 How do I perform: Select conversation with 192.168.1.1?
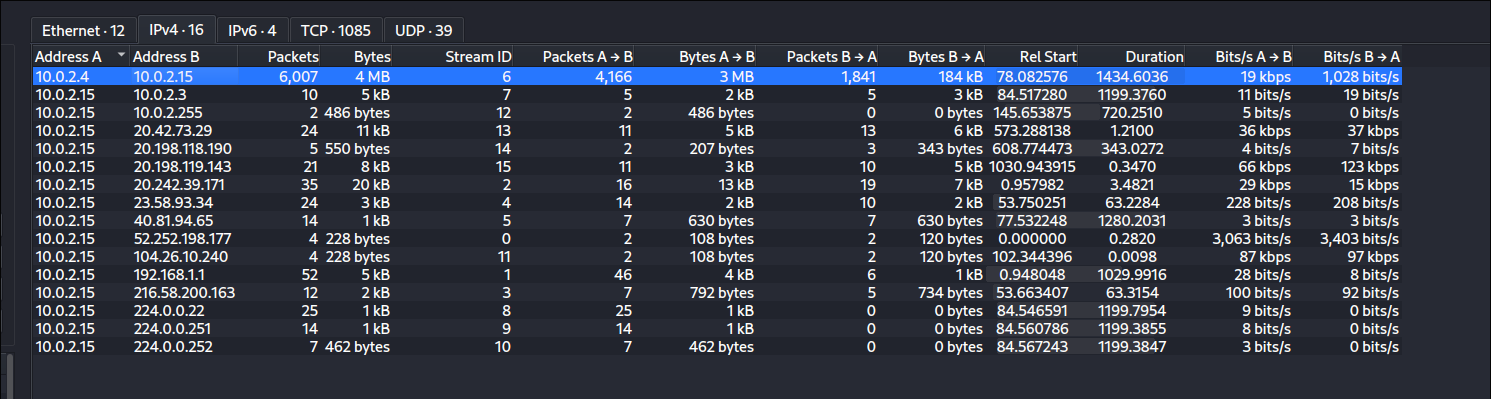[x=717, y=274]
